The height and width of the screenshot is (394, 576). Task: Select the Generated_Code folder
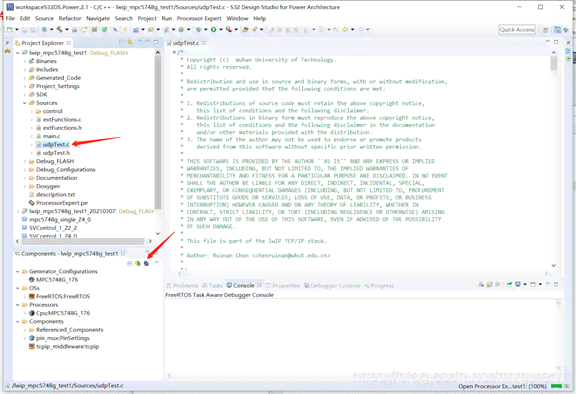[x=55, y=78]
